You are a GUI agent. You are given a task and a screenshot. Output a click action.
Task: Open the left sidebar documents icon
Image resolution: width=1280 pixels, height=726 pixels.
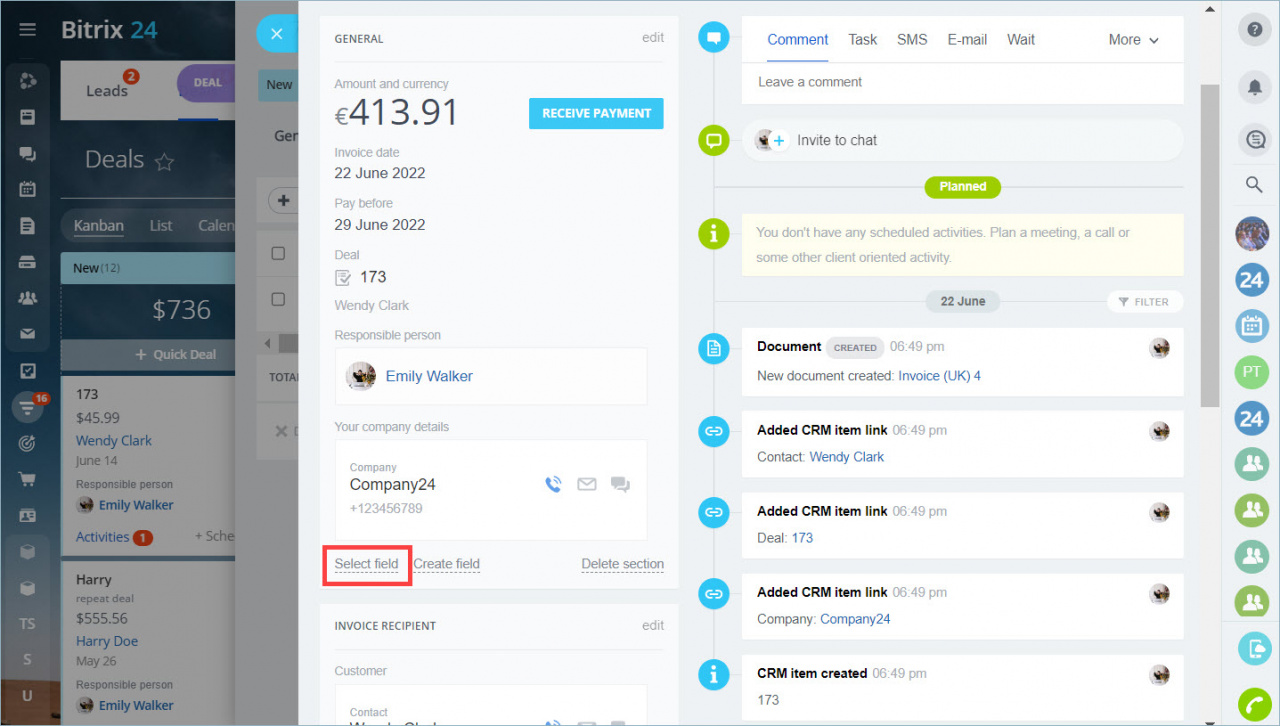(x=28, y=226)
